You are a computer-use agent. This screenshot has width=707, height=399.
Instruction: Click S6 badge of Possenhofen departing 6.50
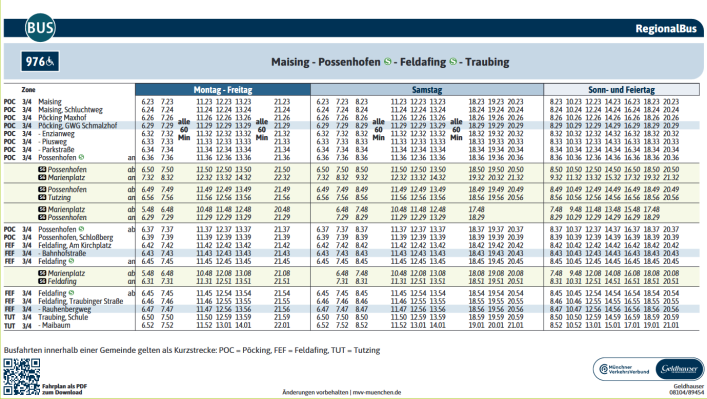pyautogui.click(x=42, y=170)
